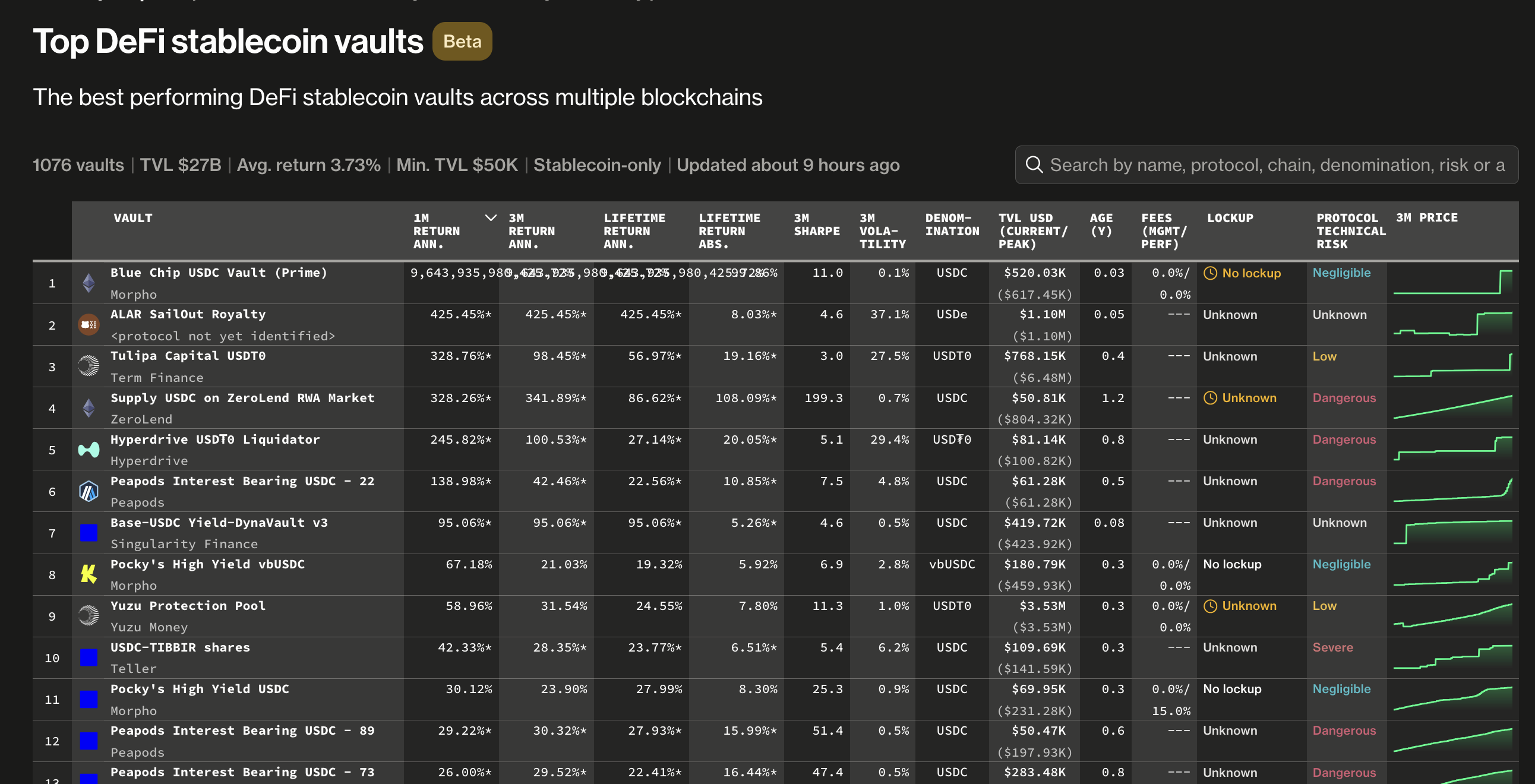Toggle the 1M Return Ann. sort arrow

coord(491,218)
